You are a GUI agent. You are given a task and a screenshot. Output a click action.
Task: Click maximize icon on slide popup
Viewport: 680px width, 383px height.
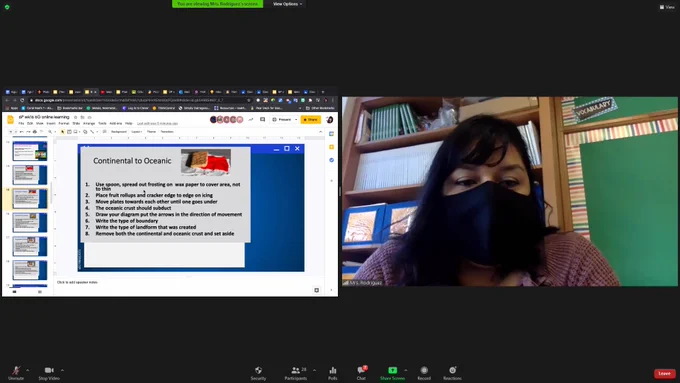[x=287, y=148]
